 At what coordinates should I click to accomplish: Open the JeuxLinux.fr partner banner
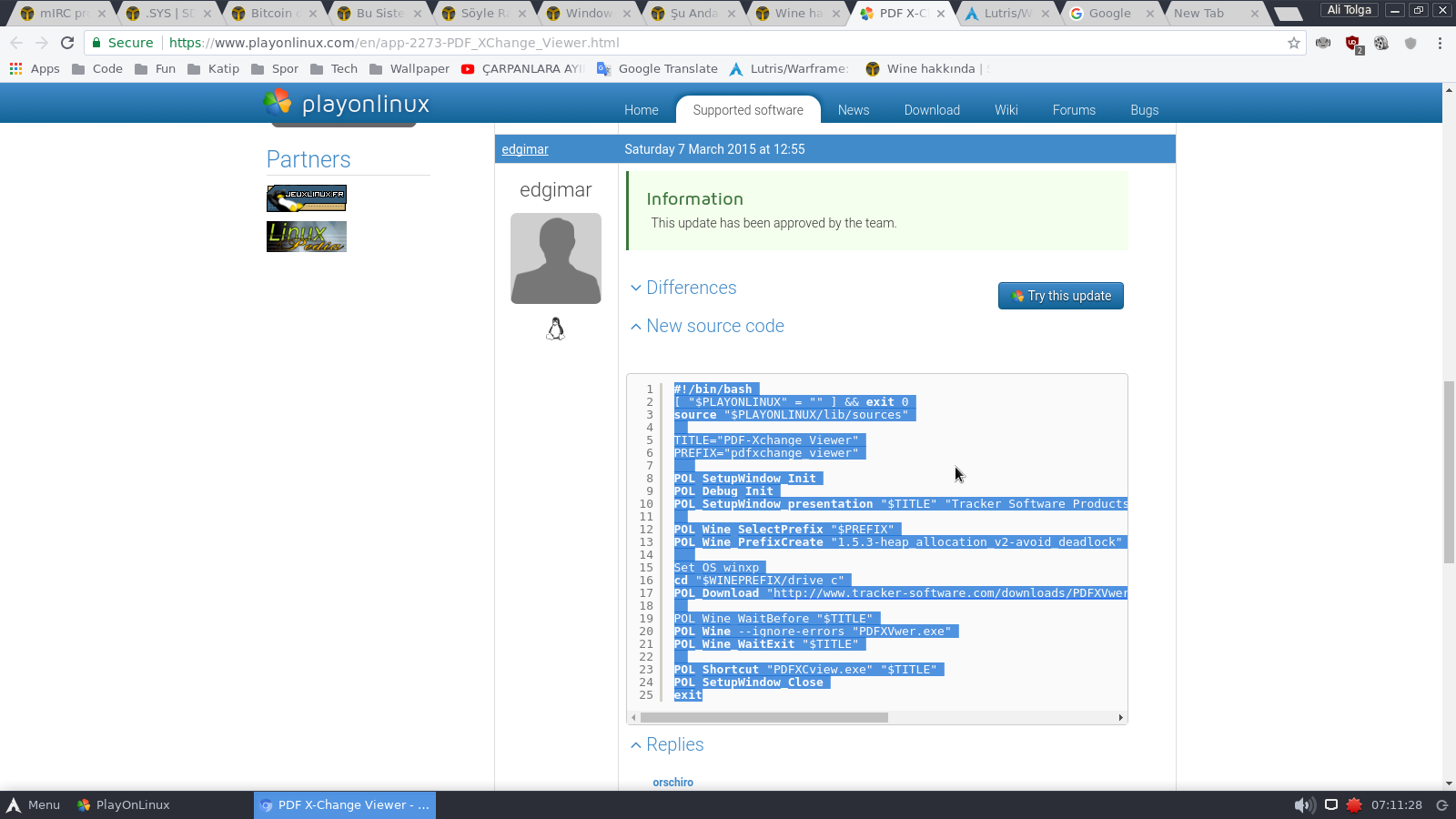pyautogui.click(x=307, y=198)
